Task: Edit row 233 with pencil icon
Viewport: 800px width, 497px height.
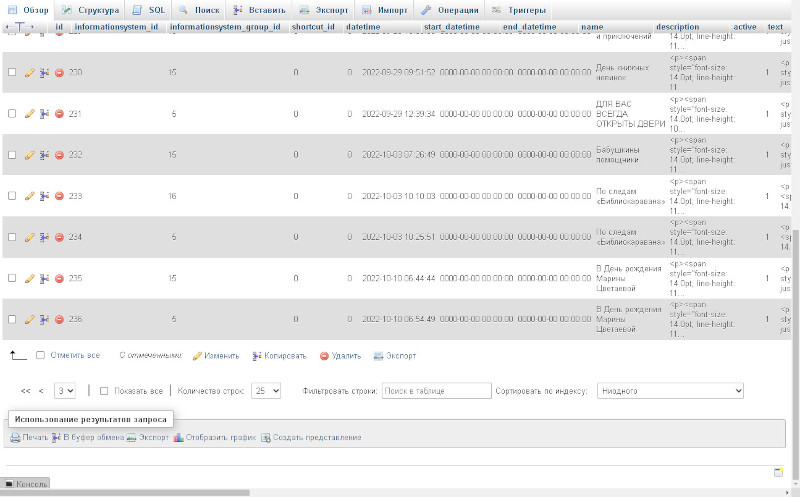Action: (30, 196)
